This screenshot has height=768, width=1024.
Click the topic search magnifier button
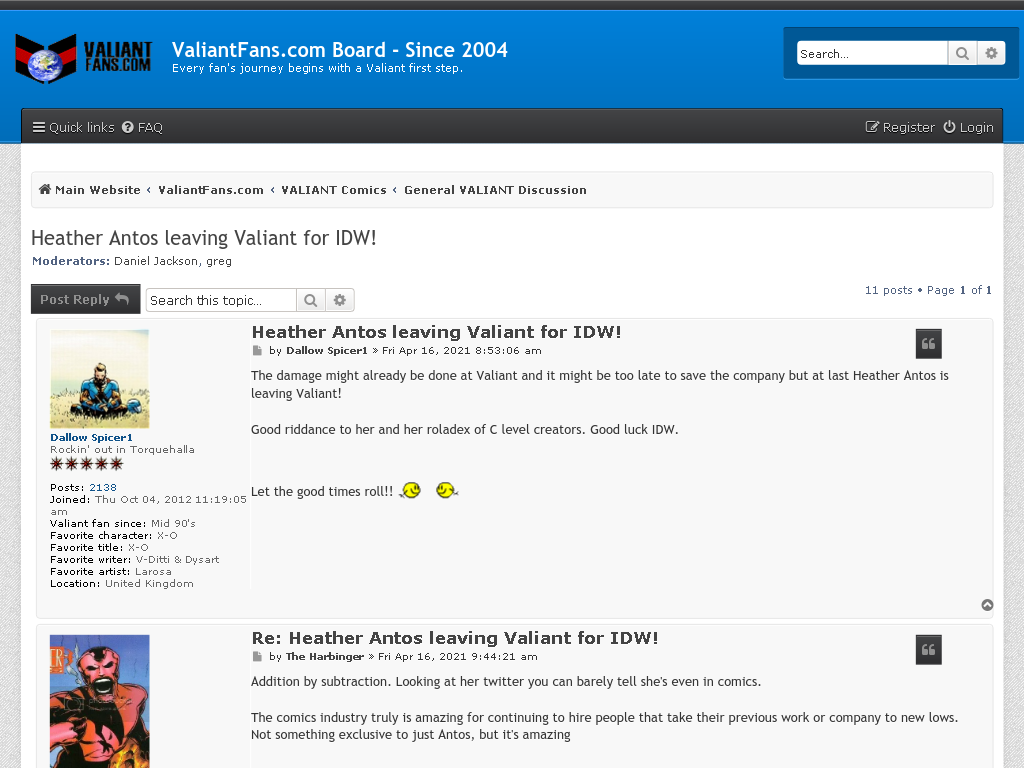(311, 300)
